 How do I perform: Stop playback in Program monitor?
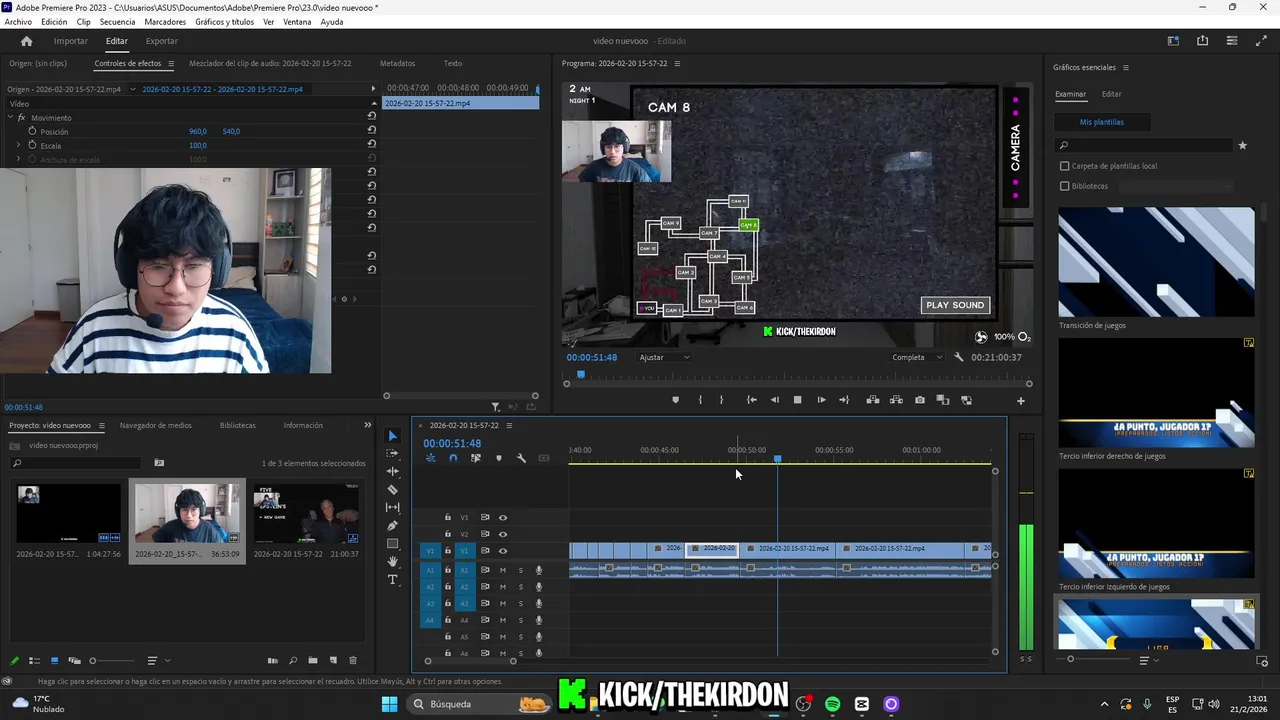798,400
